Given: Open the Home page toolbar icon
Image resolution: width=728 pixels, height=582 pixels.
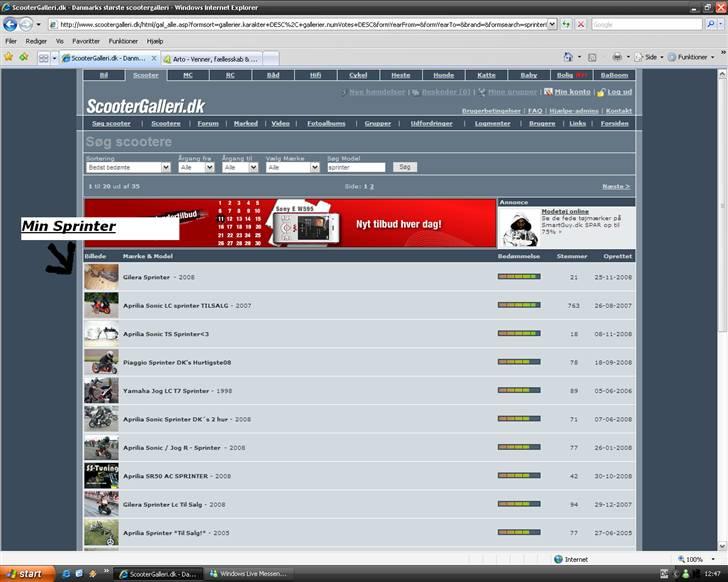Looking at the screenshot, I should (568, 58).
